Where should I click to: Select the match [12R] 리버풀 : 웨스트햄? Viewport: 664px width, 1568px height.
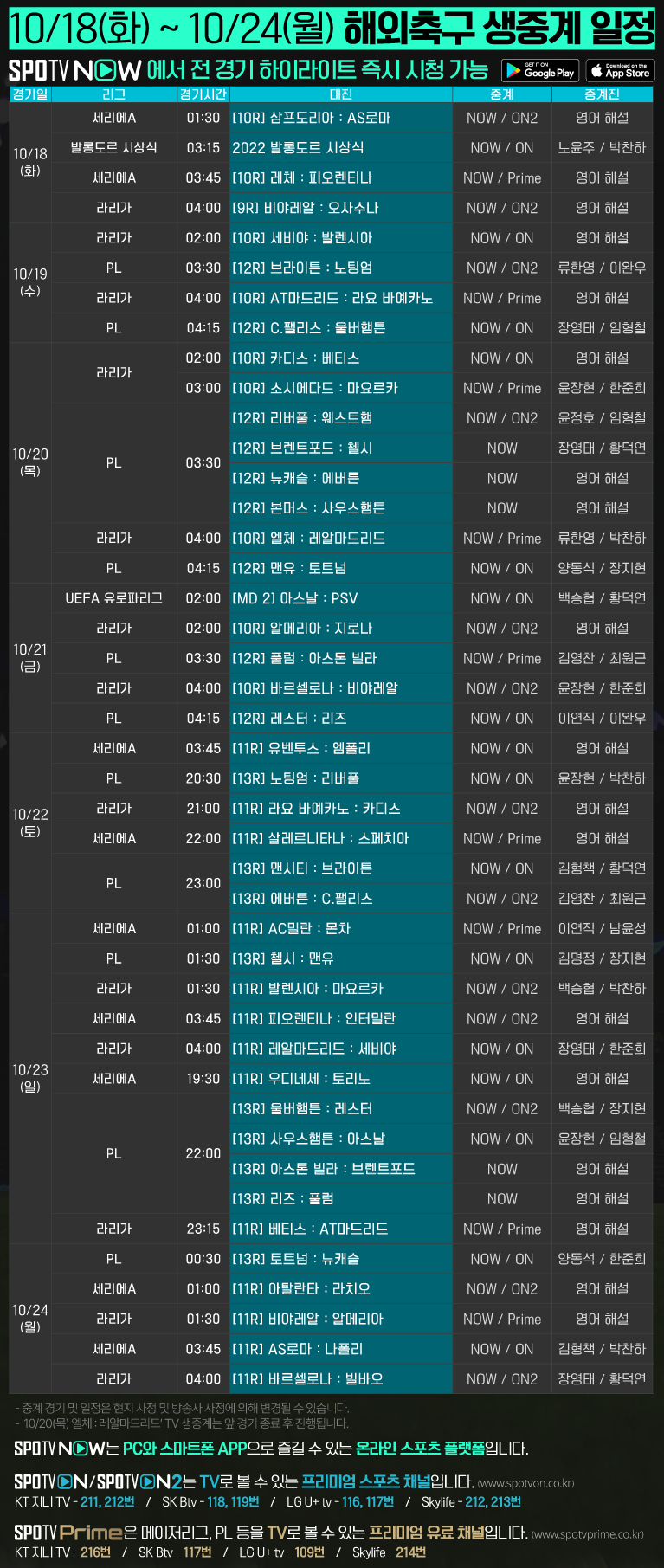tap(341, 418)
